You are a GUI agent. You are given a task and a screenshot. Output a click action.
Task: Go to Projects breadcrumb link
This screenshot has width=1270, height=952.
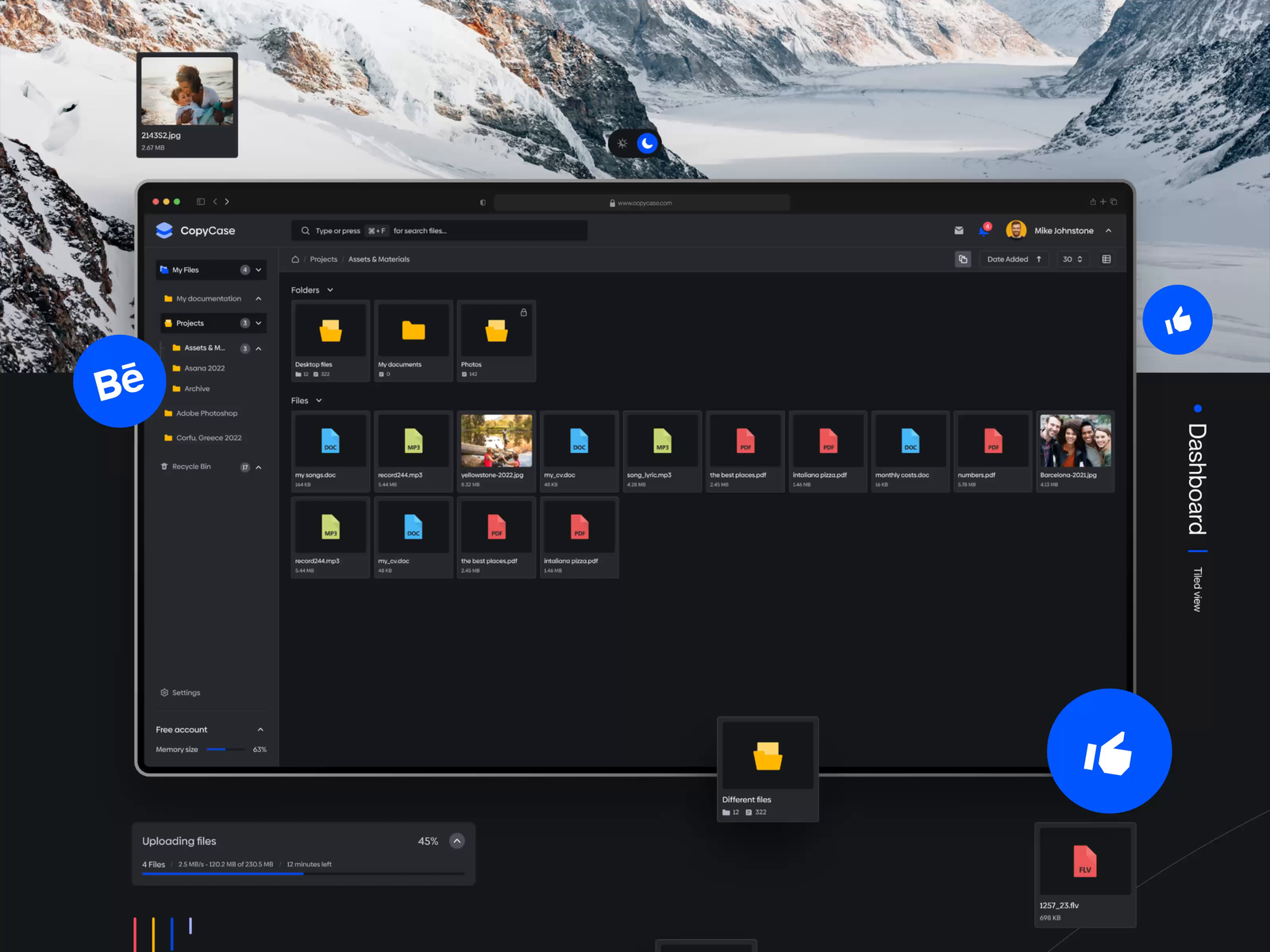323,259
